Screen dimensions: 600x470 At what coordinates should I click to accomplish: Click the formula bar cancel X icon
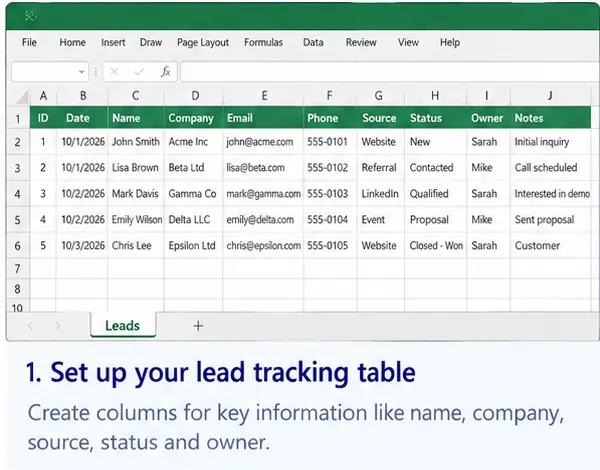(114, 72)
